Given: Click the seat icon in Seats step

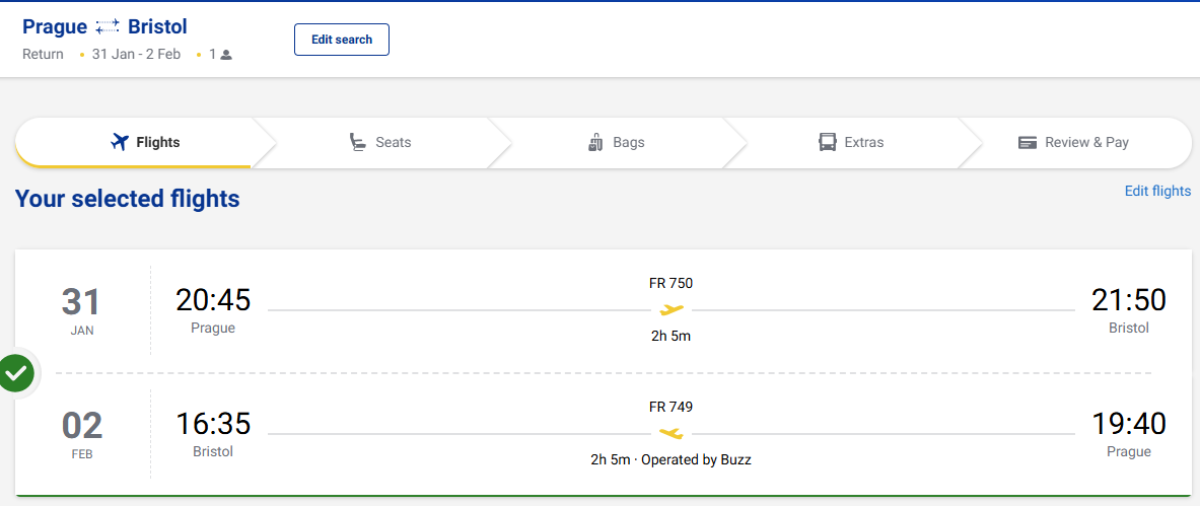Looking at the screenshot, I should point(357,142).
